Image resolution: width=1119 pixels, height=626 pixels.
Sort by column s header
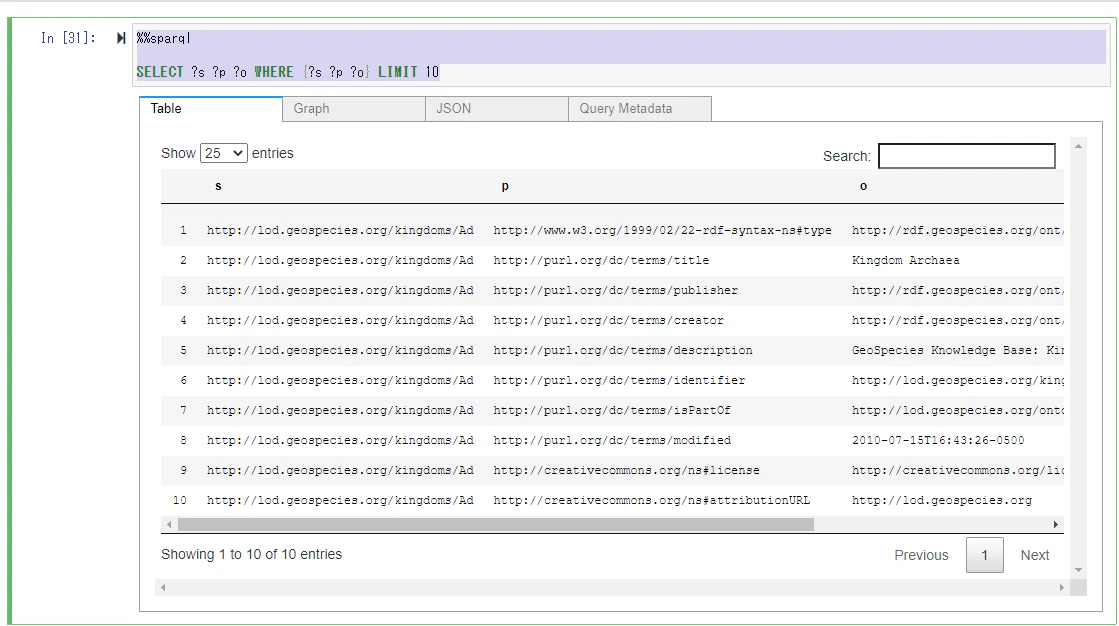coord(218,186)
